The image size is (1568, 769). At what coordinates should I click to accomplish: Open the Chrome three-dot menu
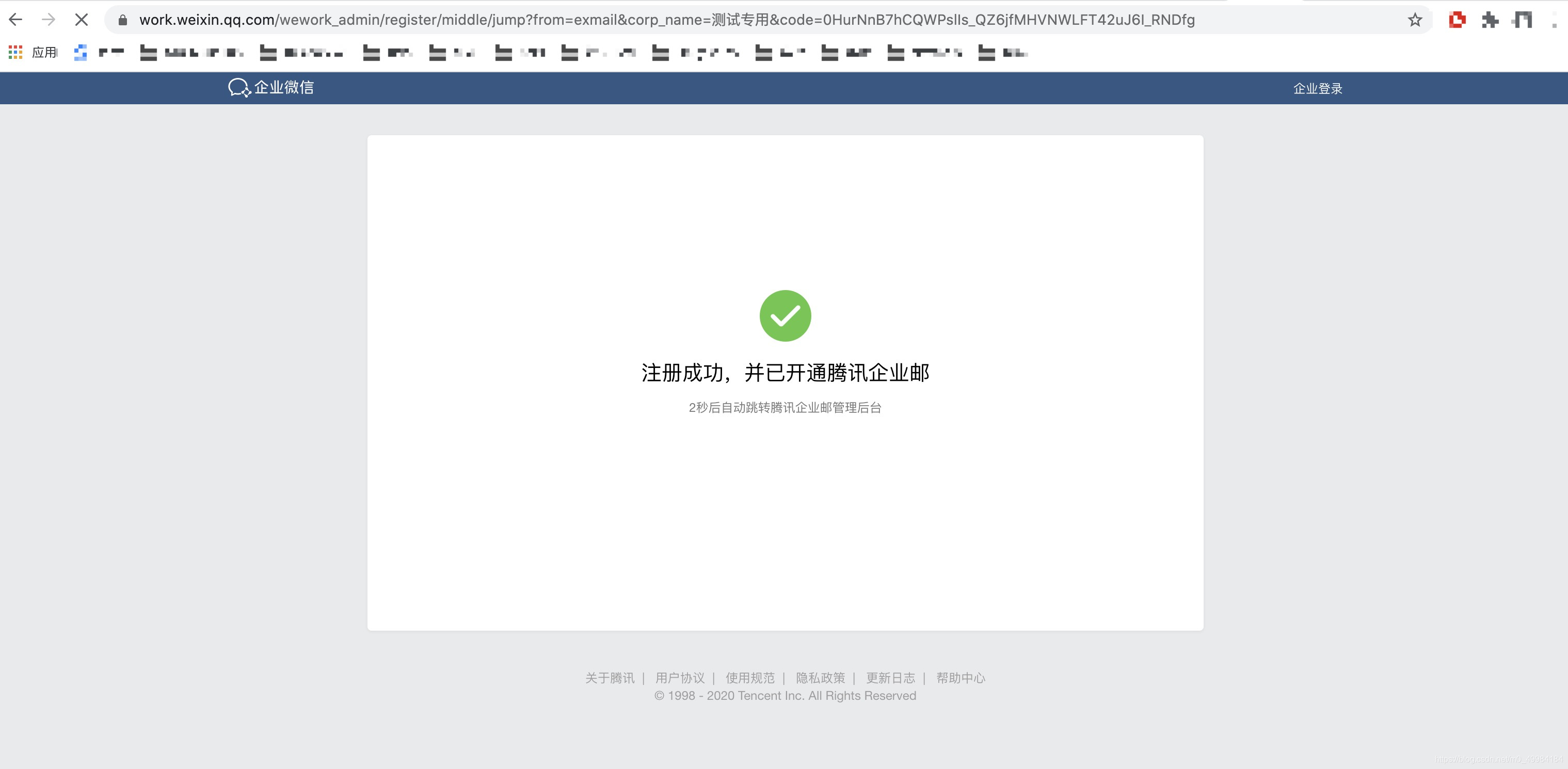1554,20
